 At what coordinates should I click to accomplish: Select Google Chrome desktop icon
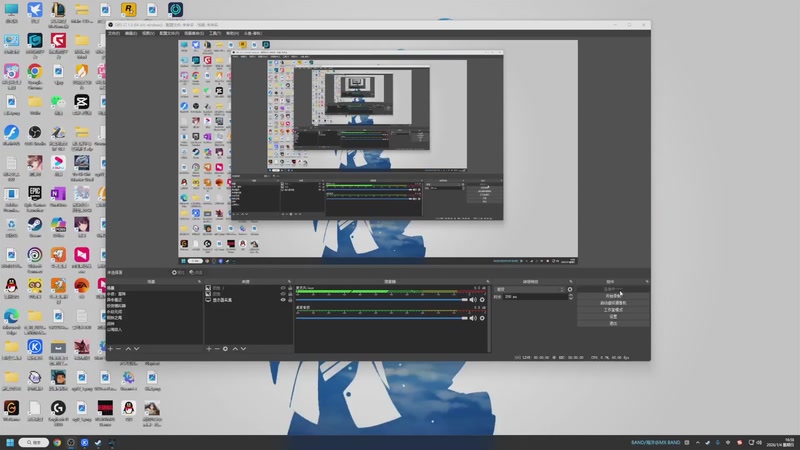click(35, 77)
